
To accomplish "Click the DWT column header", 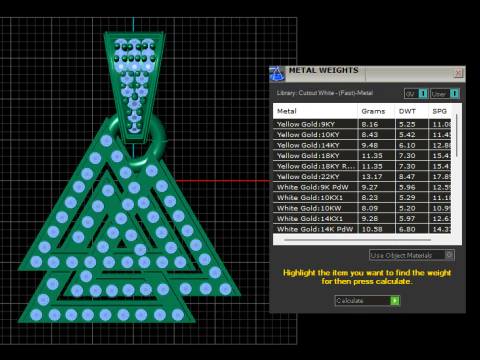I will (x=411, y=111).
